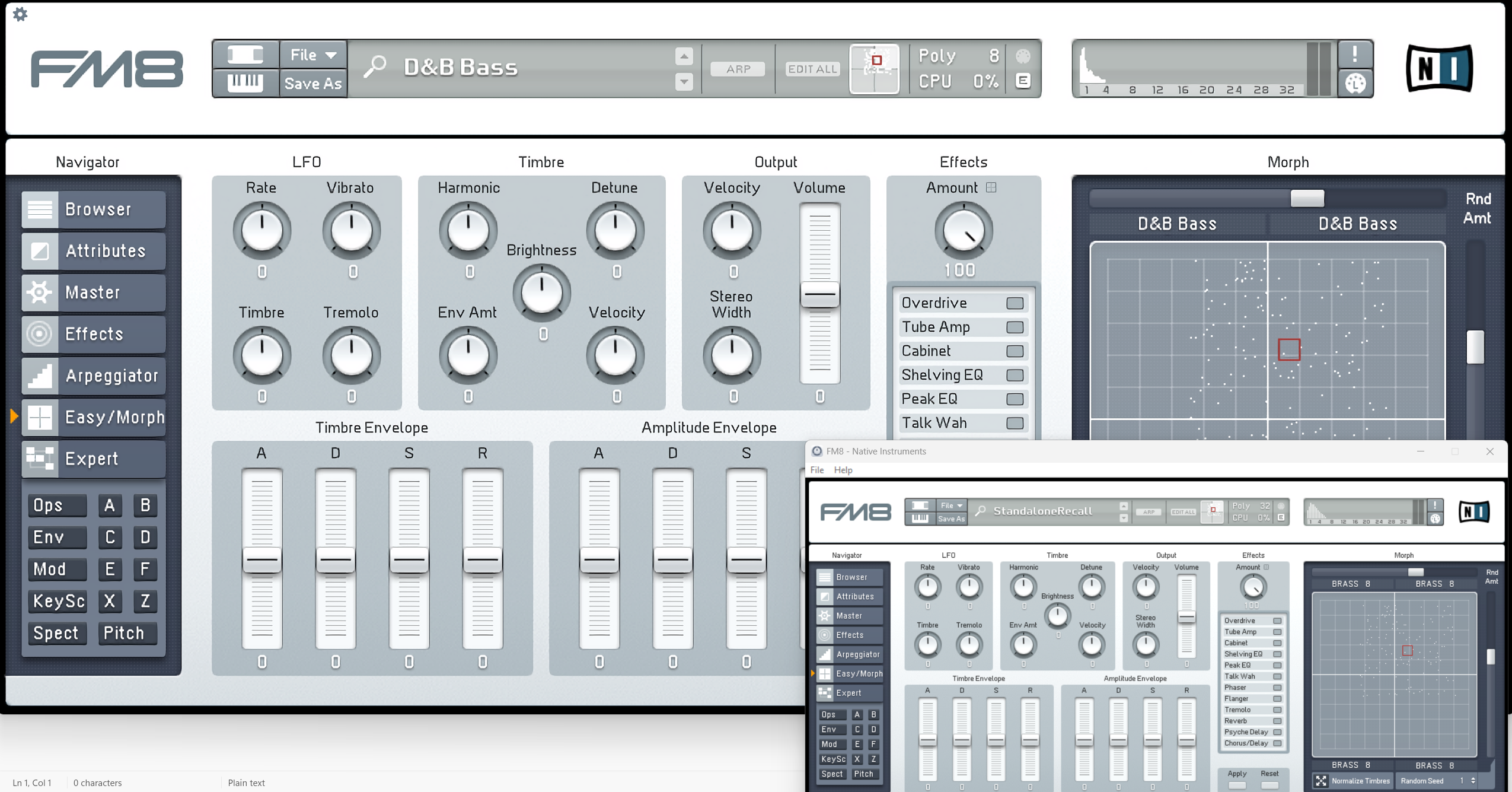Click Save As in D&B Bass header
Image resolution: width=1512 pixels, height=792 pixels.
point(313,83)
